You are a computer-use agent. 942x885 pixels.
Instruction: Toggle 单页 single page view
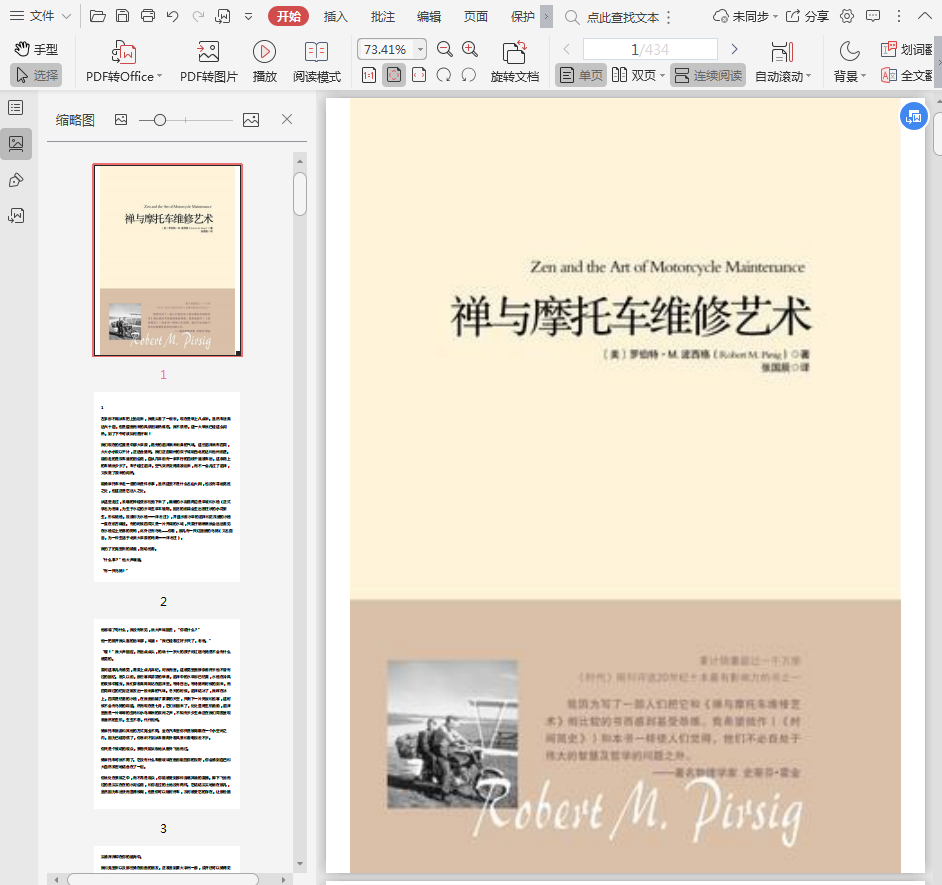[581, 75]
